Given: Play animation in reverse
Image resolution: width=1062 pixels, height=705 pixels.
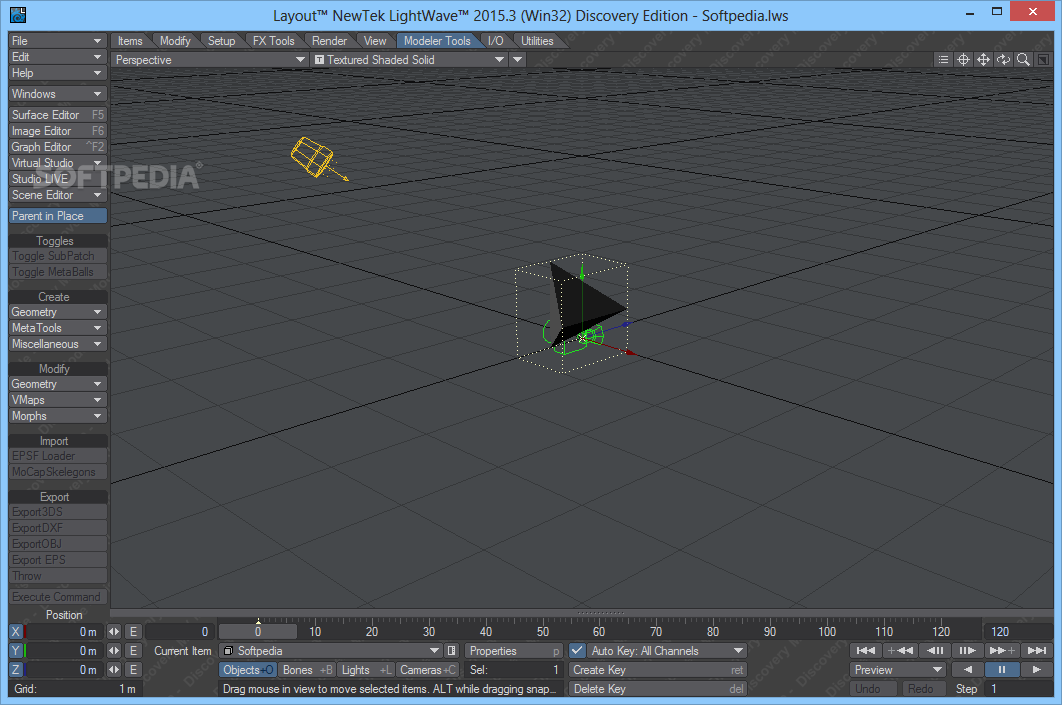Looking at the screenshot, I should 968,669.
